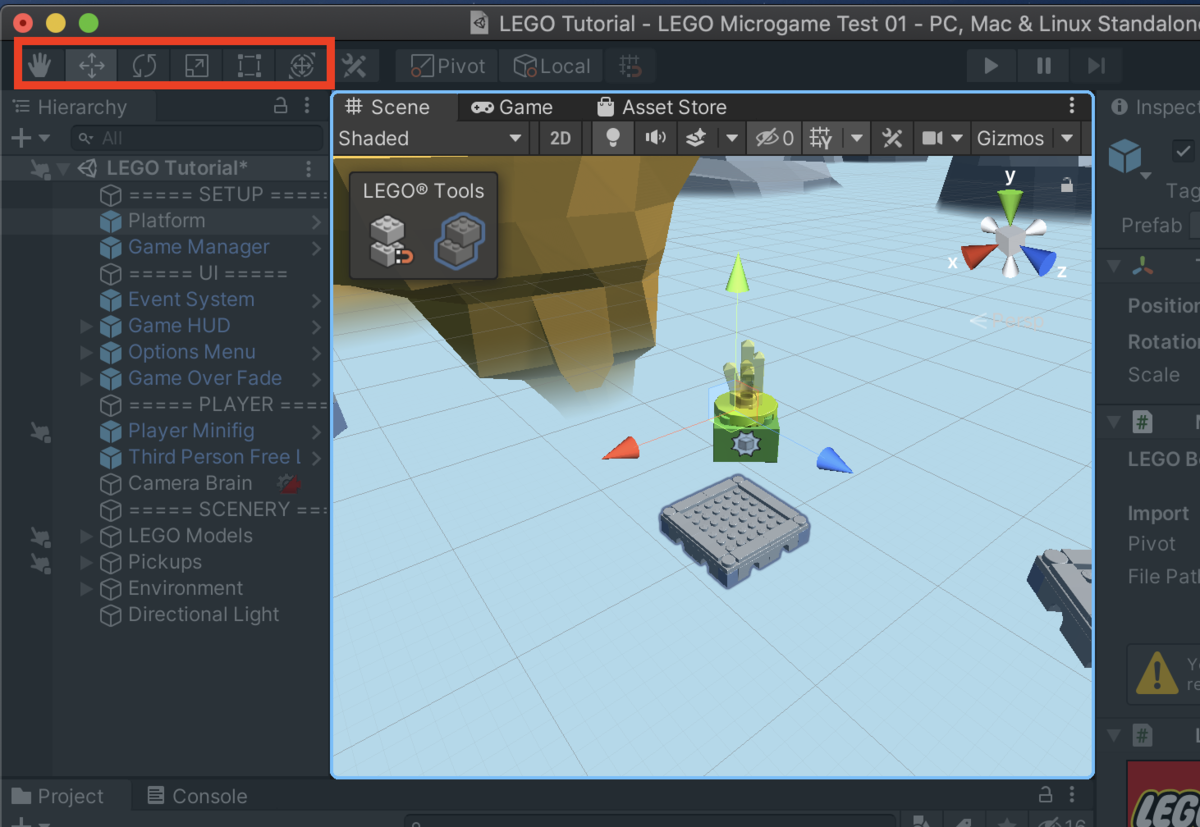Open the Asset Store tab
This screenshot has height=827, width=1200.
(x=661, y=107)
